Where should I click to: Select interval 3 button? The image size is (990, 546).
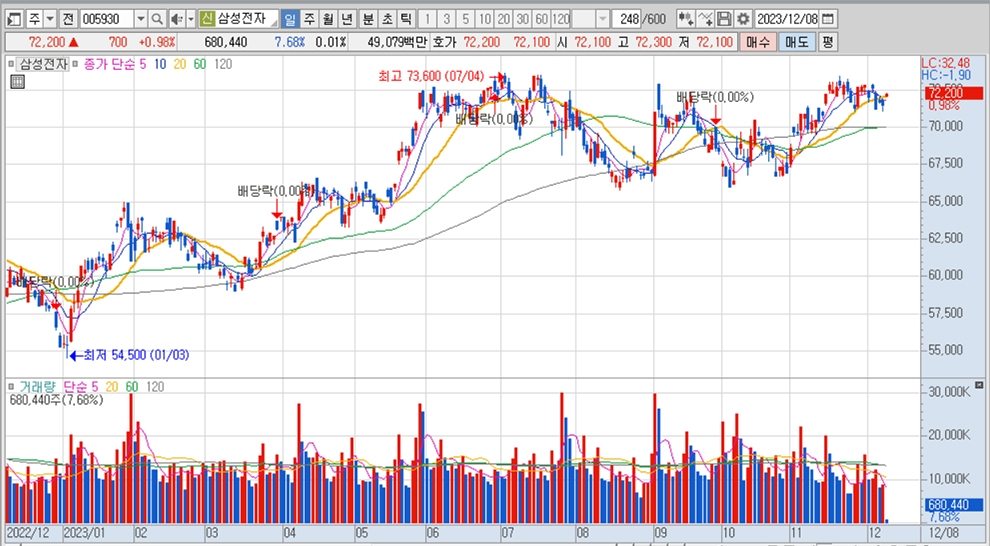(x=447, y=19)
